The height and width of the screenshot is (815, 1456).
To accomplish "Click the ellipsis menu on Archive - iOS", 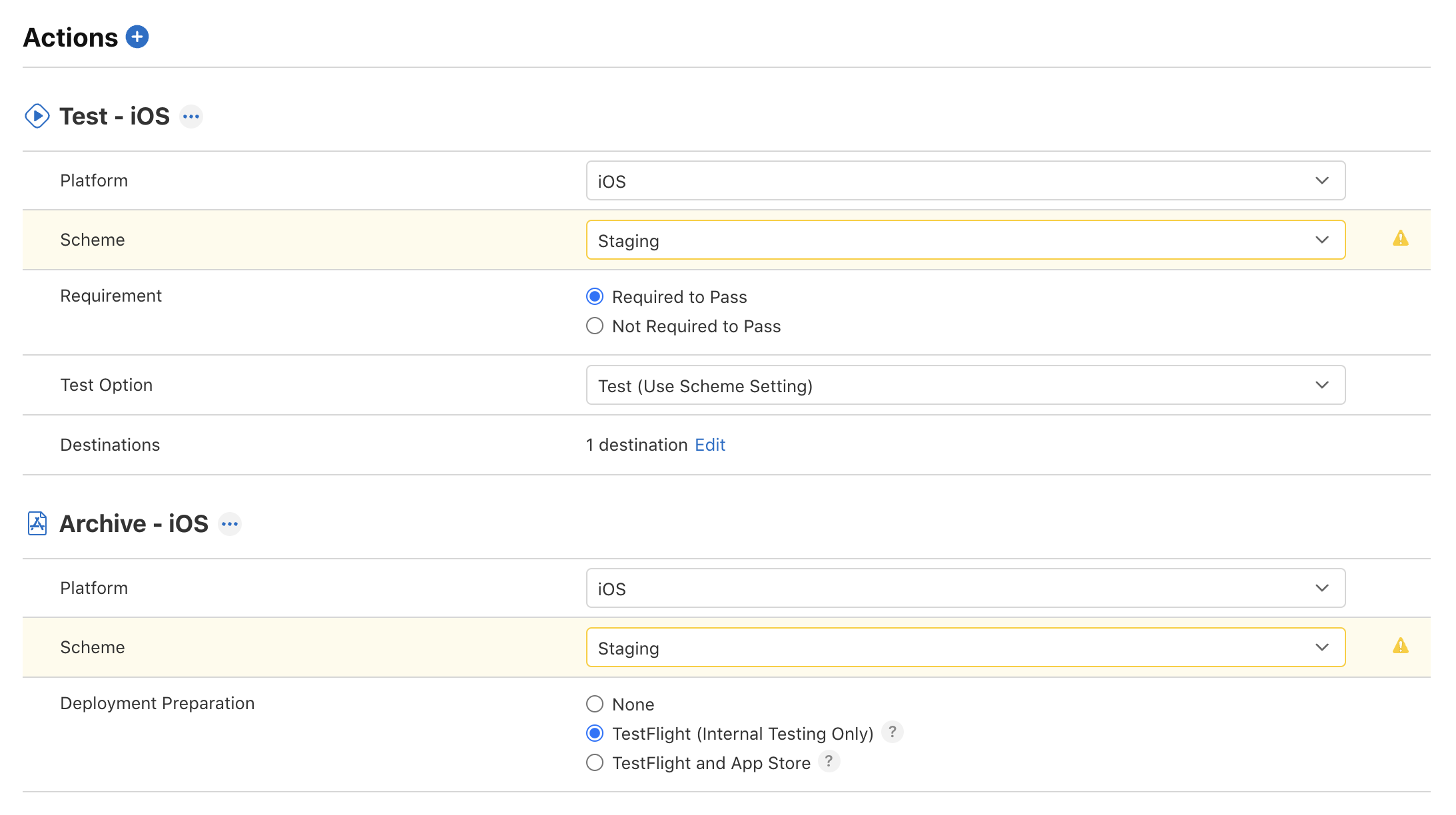I will tap(229, 524).
